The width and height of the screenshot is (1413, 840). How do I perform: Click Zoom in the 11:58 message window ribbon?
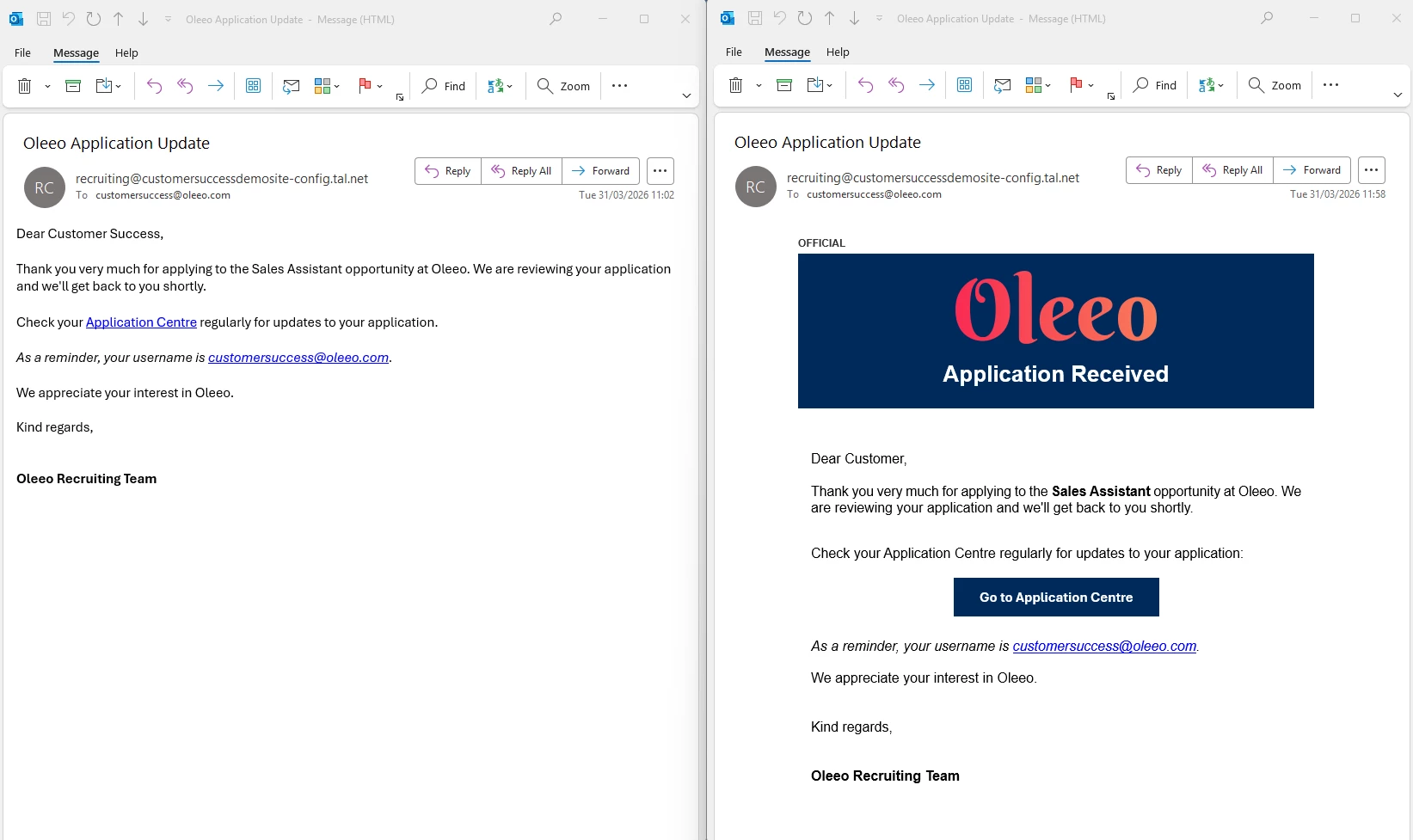coord(1275,85)
